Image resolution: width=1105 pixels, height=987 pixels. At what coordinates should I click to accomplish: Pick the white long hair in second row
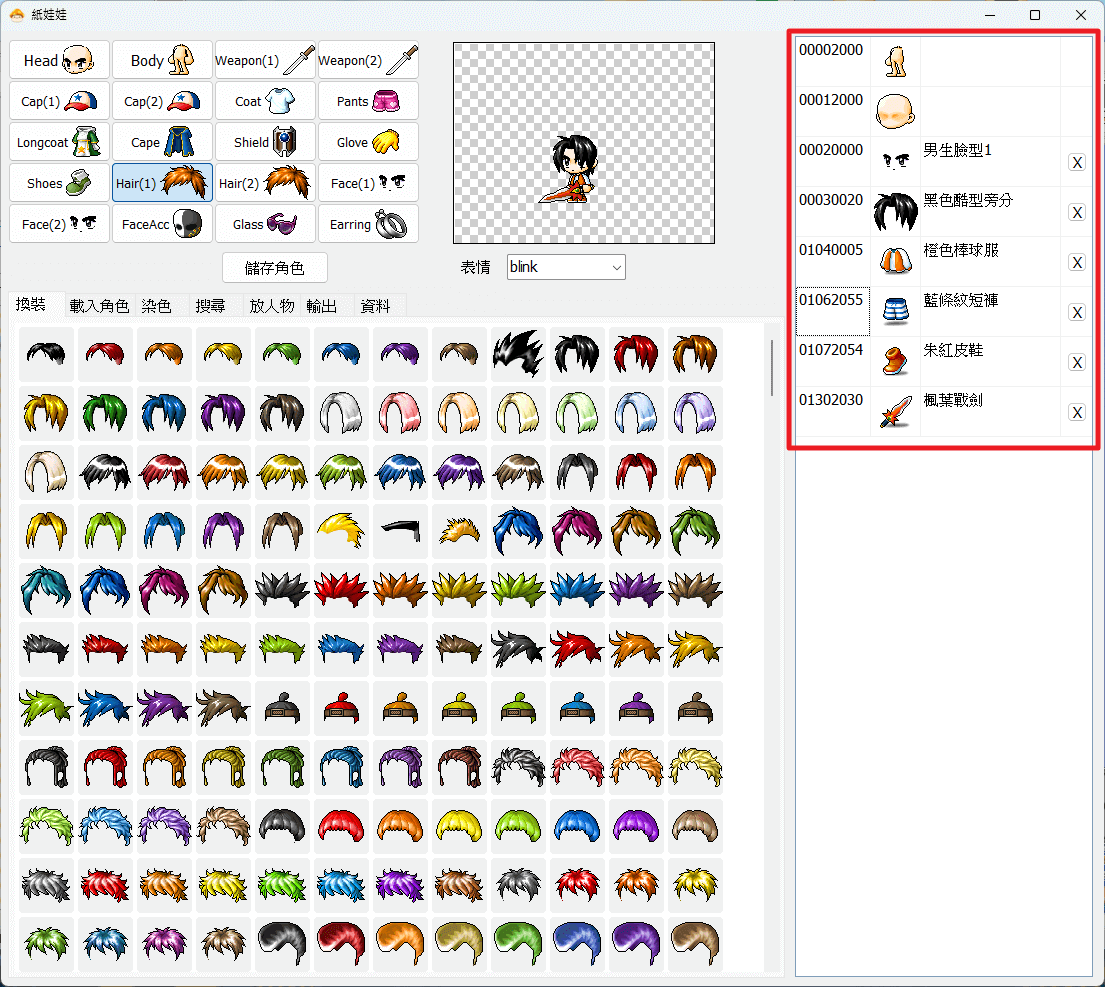(x=341, y=413)
